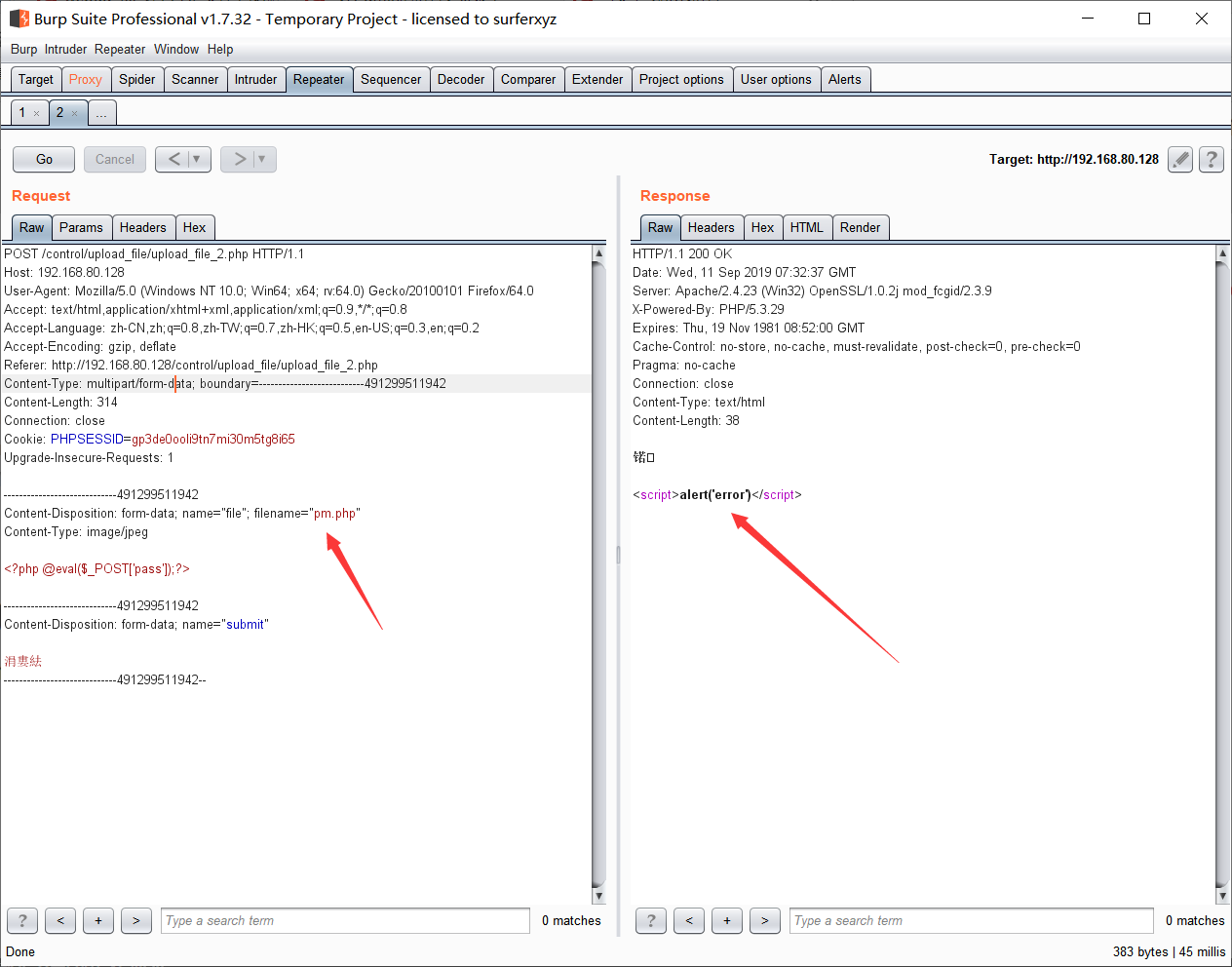Switch to the Target tab
This screenshot has height=967, width=1232.
click(x=36, y=80)
